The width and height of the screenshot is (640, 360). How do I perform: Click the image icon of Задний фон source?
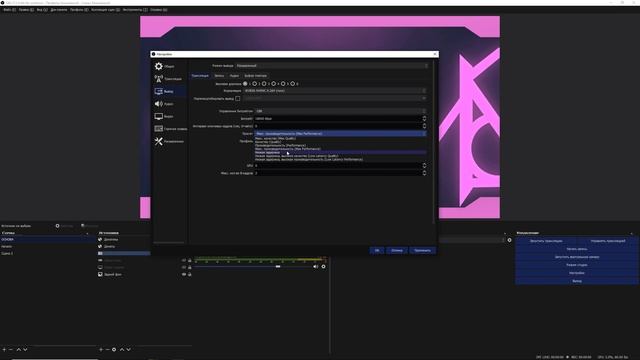[x=100, y=274]
